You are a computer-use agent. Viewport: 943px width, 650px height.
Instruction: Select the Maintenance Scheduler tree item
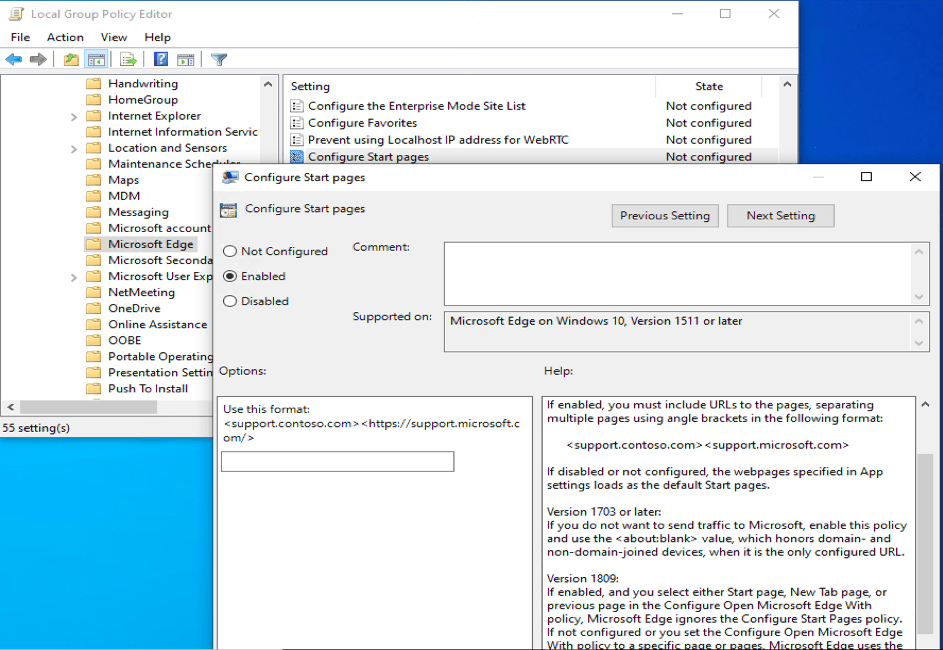(x=174, y=164)
